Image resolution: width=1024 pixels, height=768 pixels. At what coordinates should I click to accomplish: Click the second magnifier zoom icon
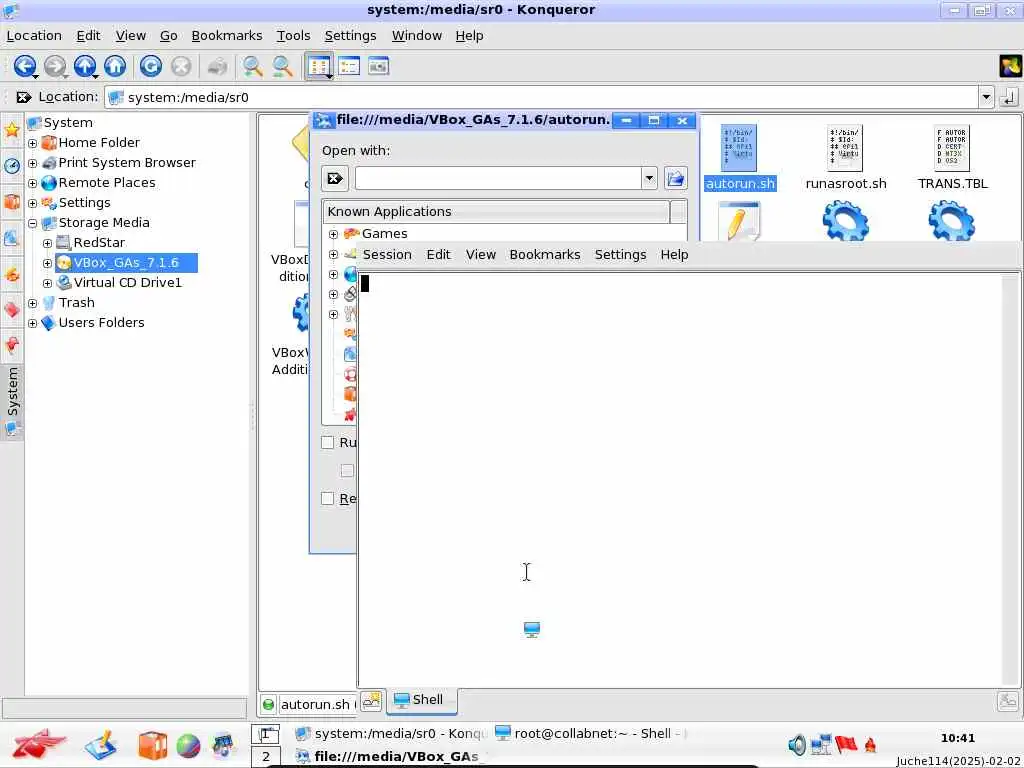(282, 66)
